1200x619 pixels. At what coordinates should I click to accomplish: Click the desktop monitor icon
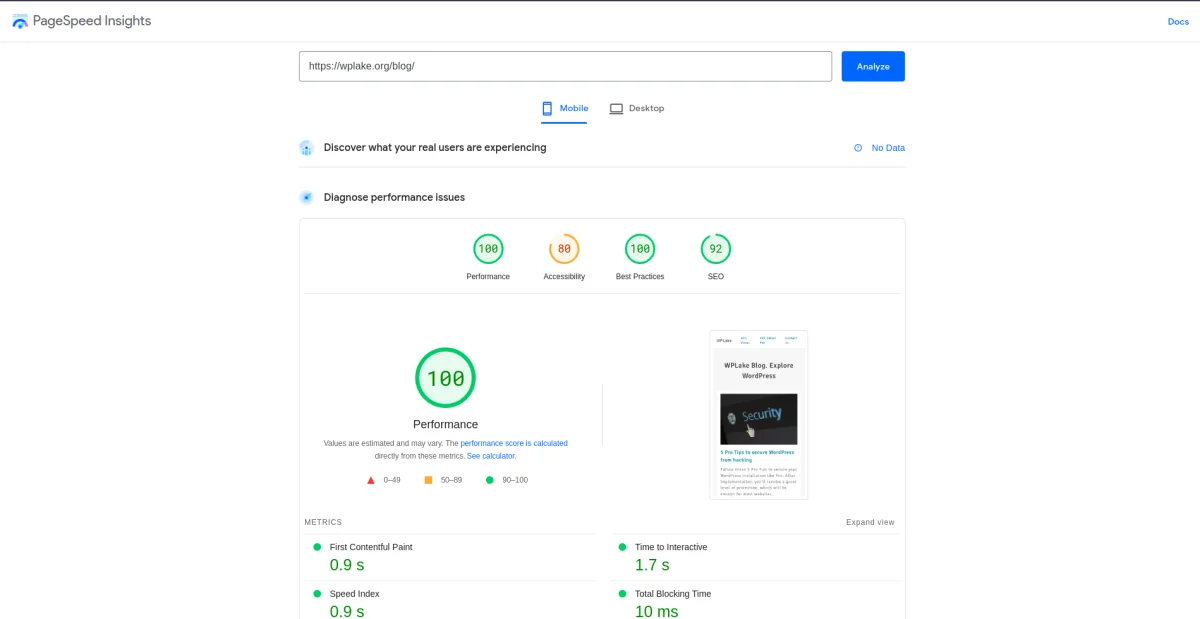click(x=616, y=108)
